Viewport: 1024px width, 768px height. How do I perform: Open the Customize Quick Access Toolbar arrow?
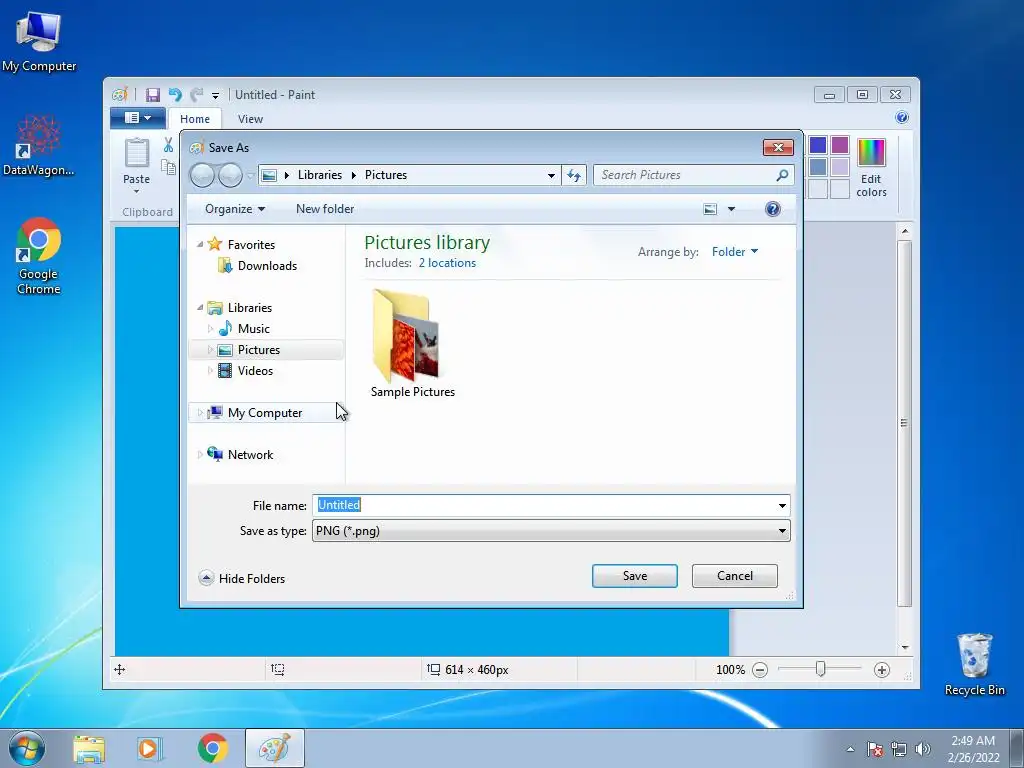pyautogui.click(x=216, y=95)
